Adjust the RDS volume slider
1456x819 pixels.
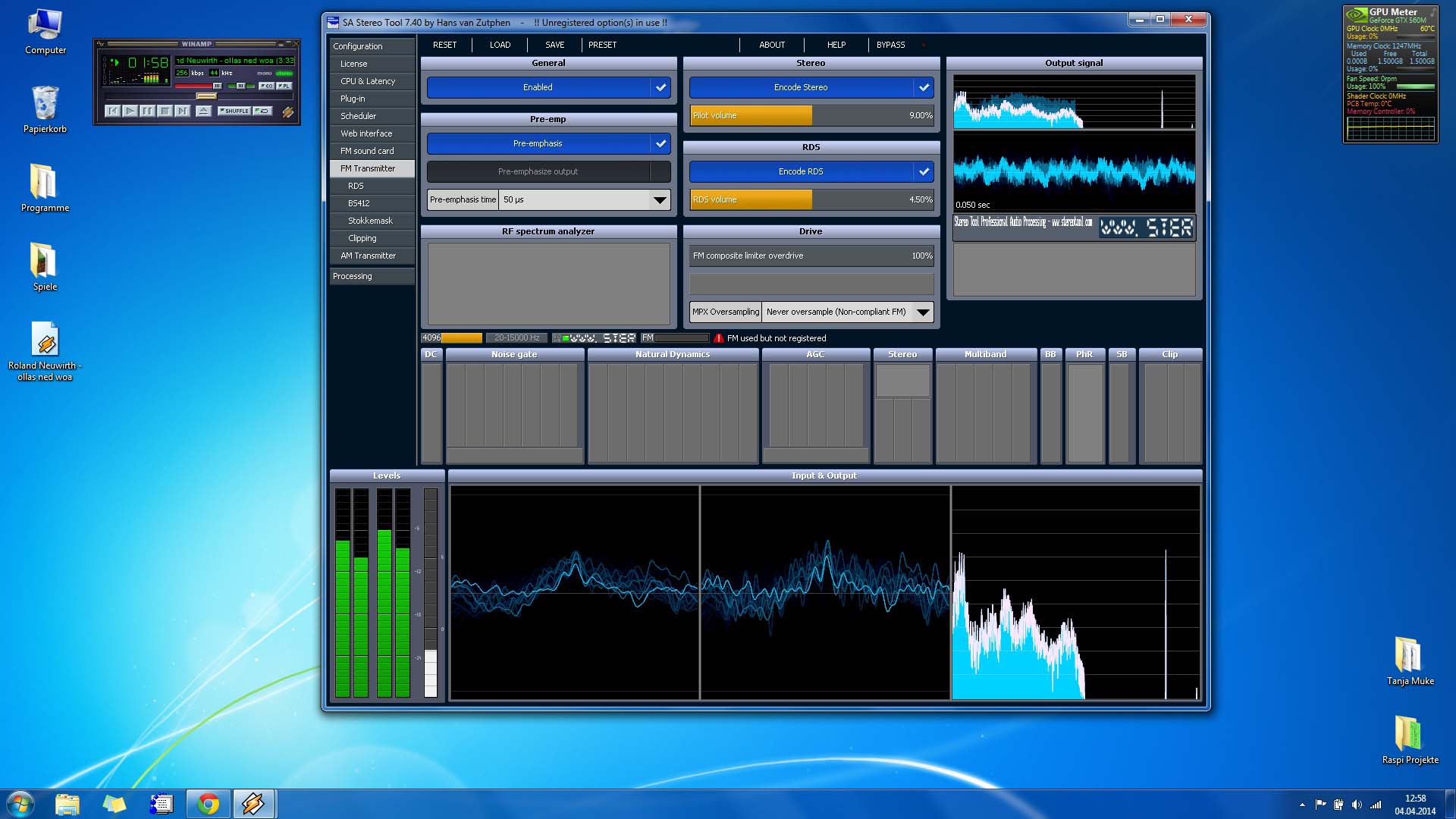tap(811, 199)
